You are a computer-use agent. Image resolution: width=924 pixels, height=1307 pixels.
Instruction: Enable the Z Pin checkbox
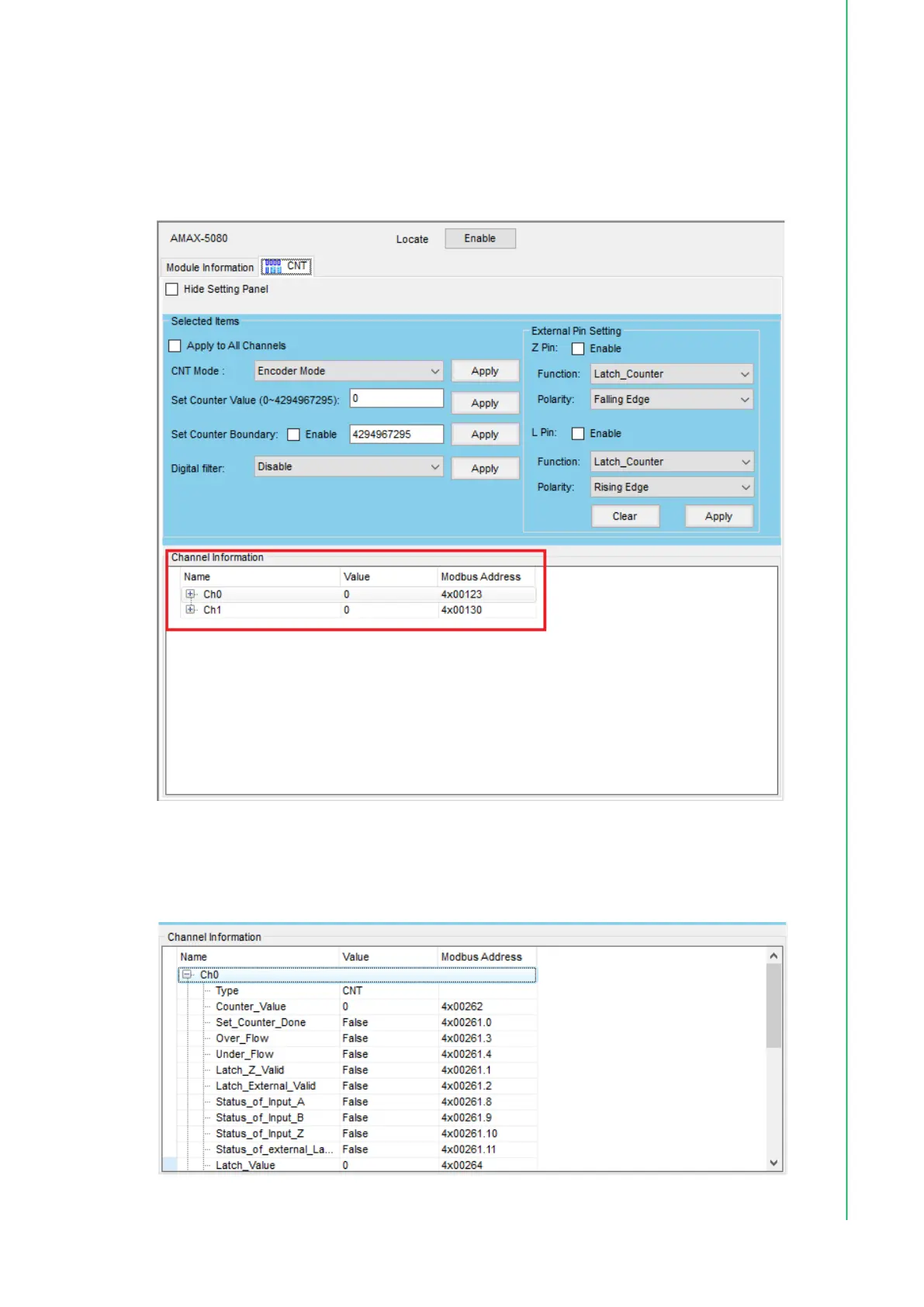[x=578, y=349]
